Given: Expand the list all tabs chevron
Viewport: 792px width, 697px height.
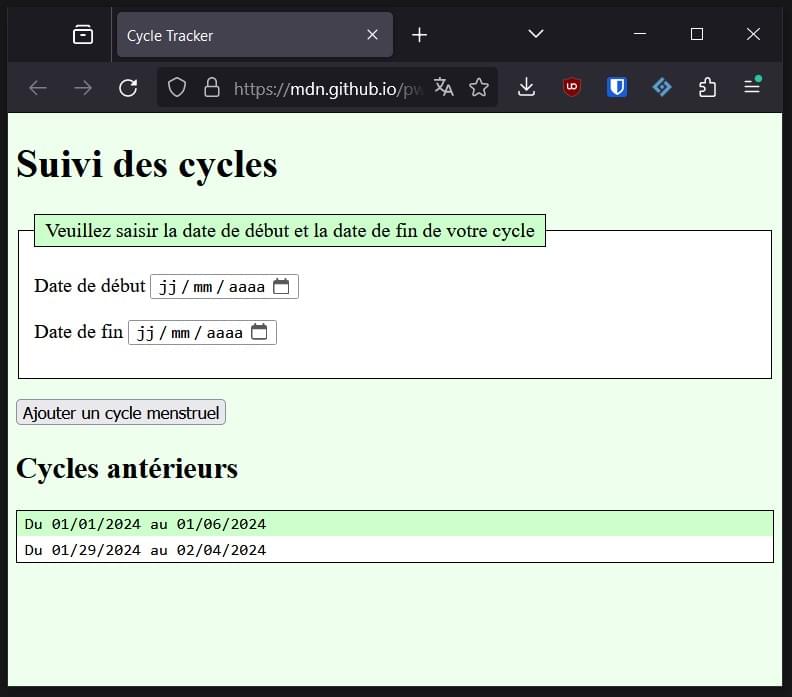Looking at the screenshot, I should pos(536,35).
